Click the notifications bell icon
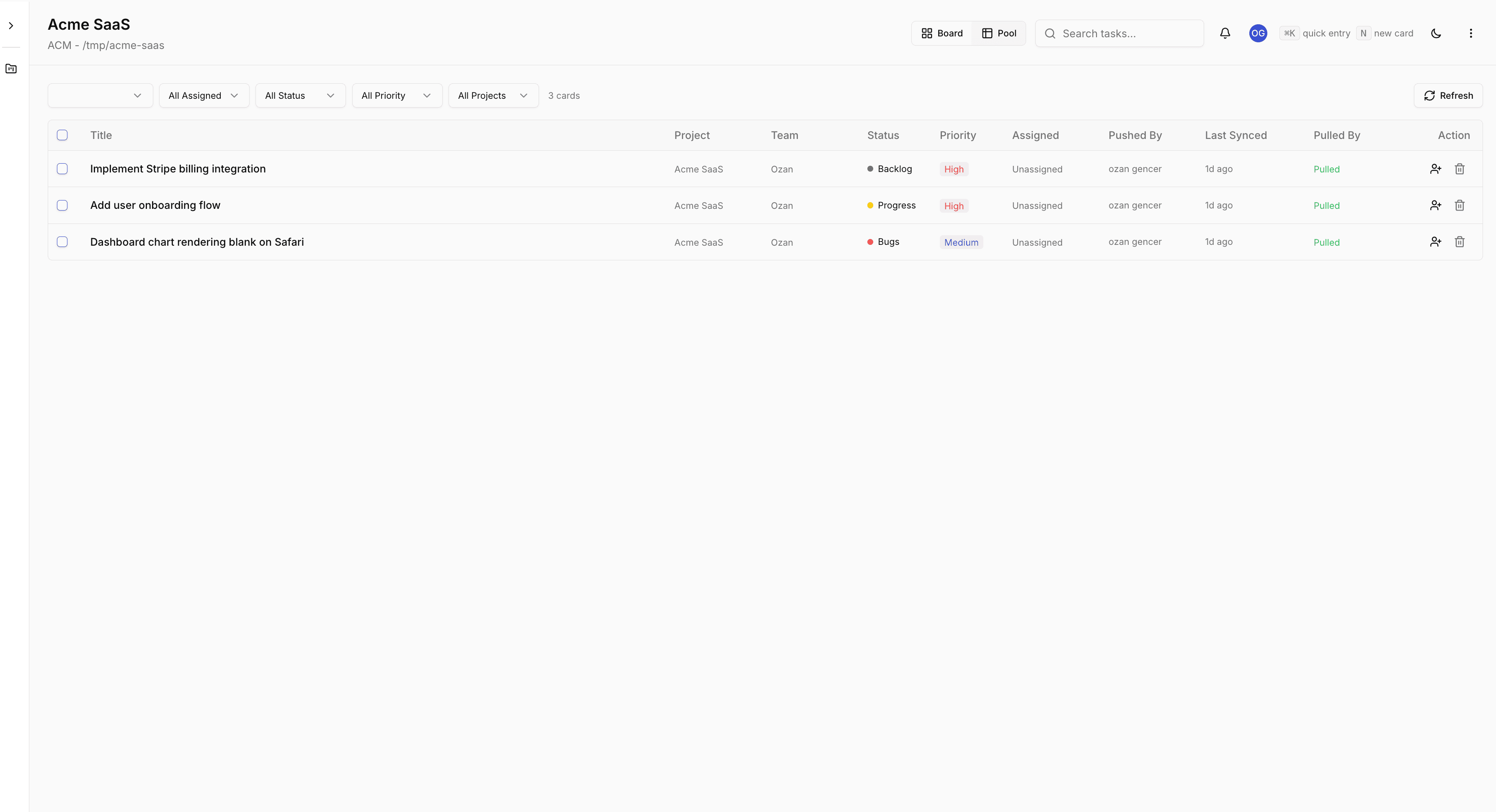Screen dimensions: 1496x812 pos(1225,33)
